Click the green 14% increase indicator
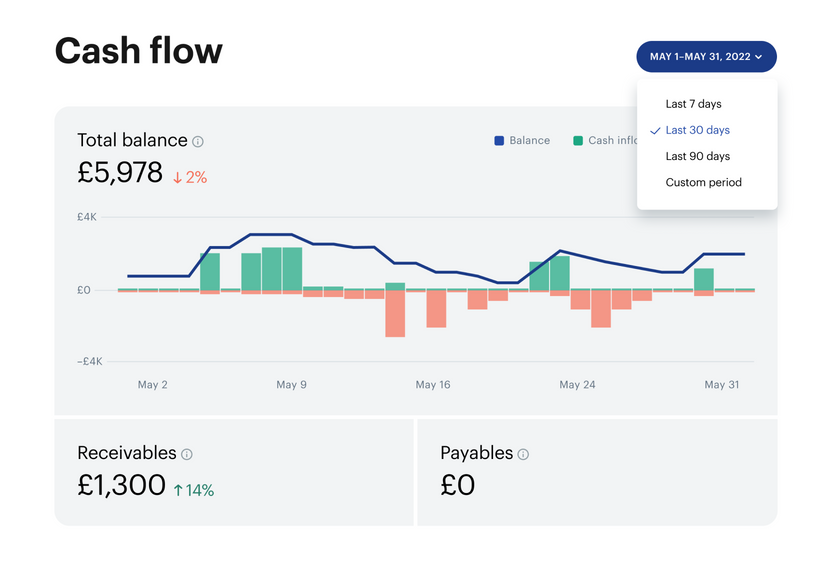The width and height of the screenshot is (832, 564). point(194,490)
